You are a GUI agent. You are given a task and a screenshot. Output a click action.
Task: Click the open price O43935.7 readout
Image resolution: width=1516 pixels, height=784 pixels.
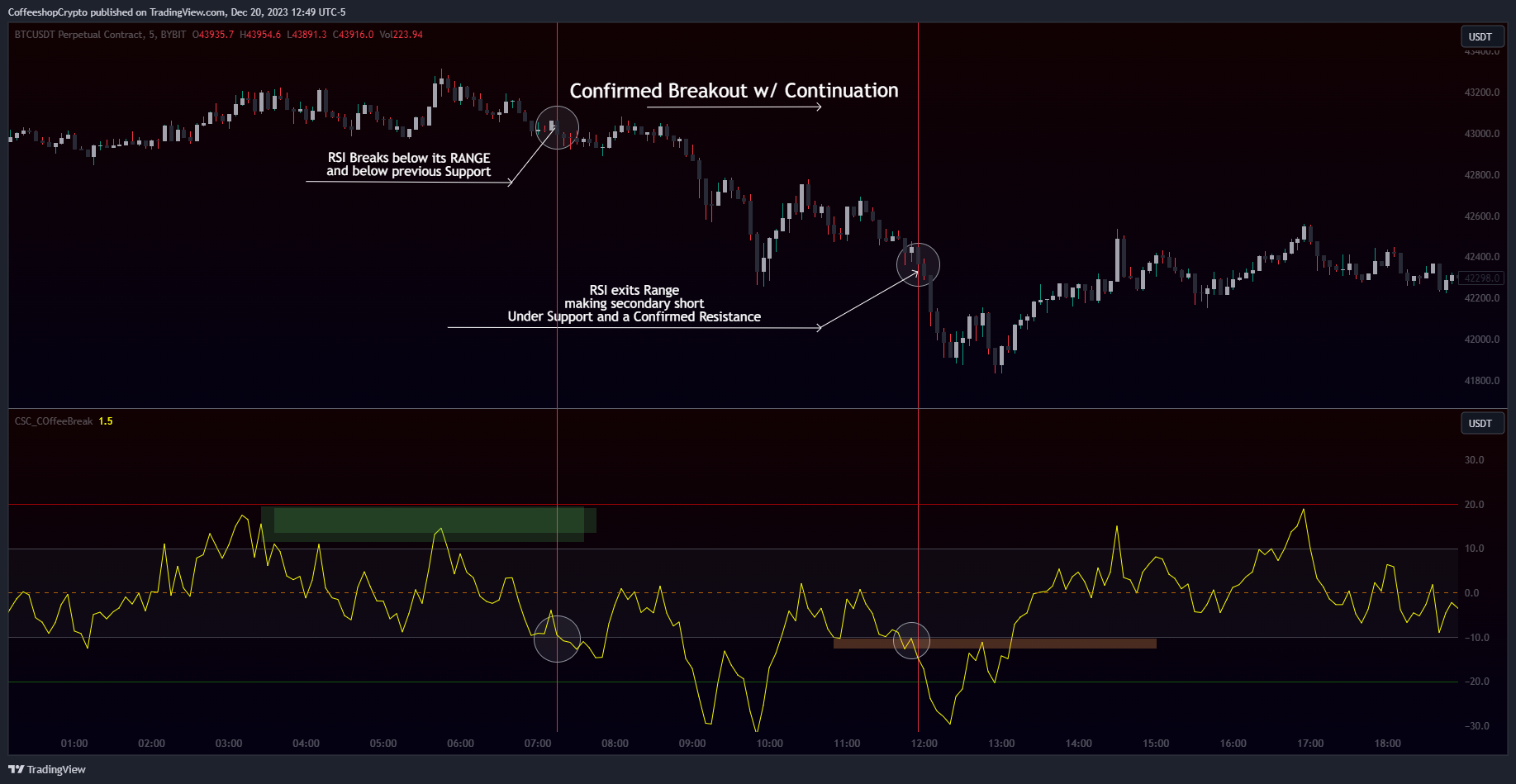(213, 35)
